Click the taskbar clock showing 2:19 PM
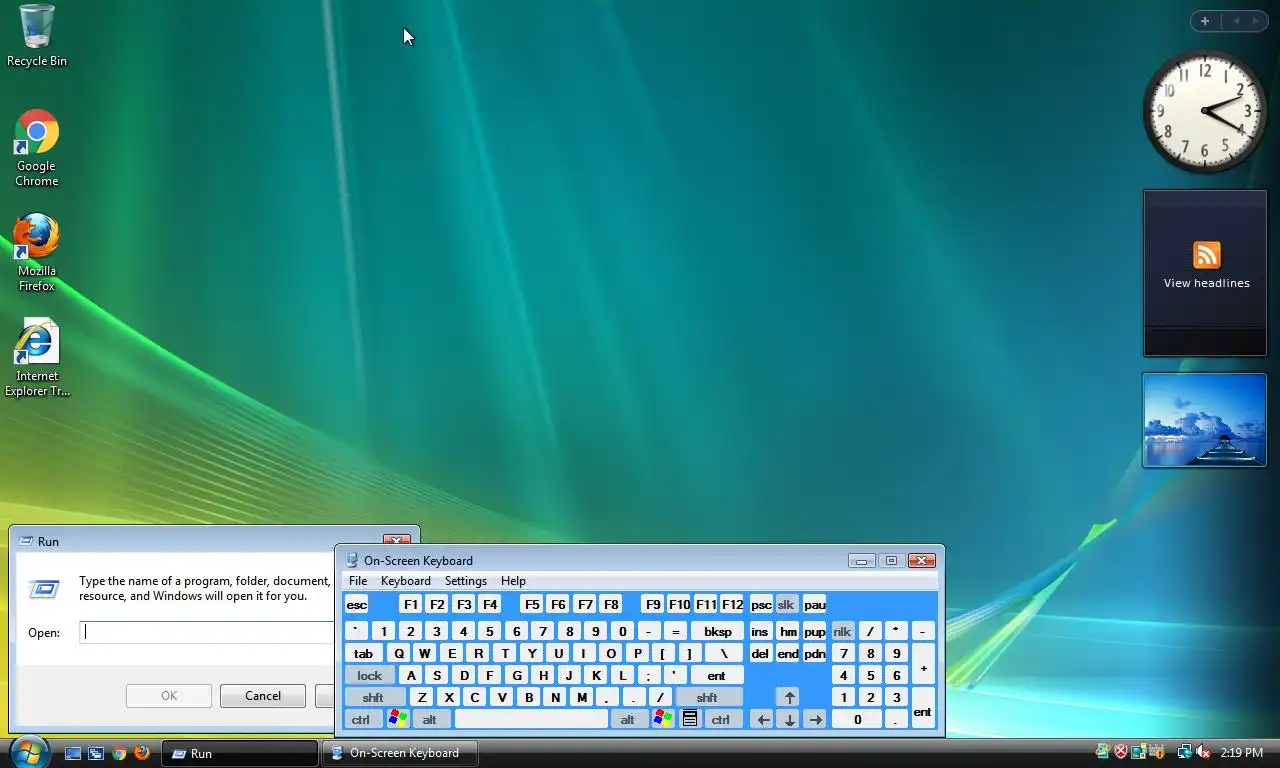 click(x=1241, y=752)
